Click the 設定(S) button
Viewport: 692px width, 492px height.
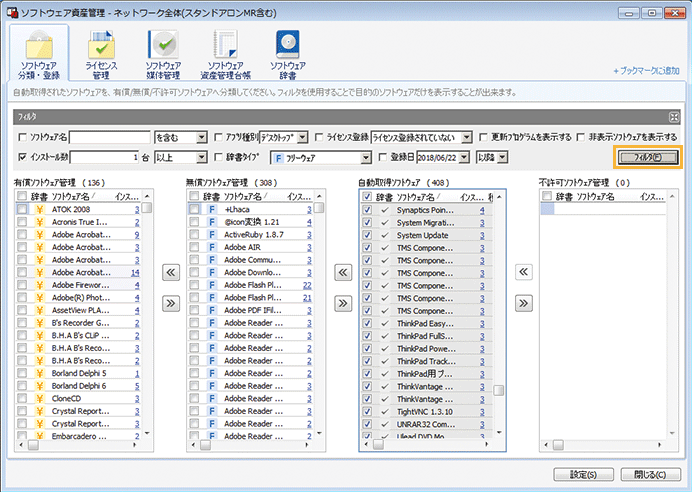(583, 474)
